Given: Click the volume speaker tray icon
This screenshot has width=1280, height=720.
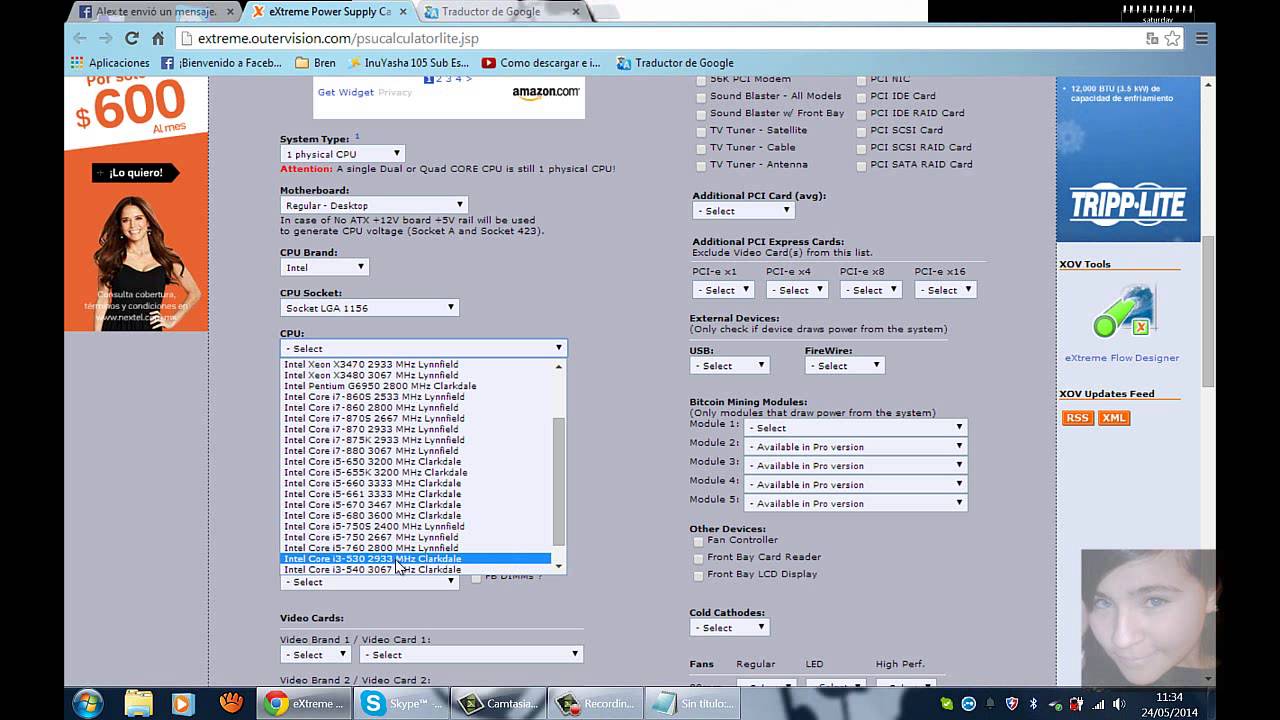Looking at the screenshot, I should [1119, 704].
